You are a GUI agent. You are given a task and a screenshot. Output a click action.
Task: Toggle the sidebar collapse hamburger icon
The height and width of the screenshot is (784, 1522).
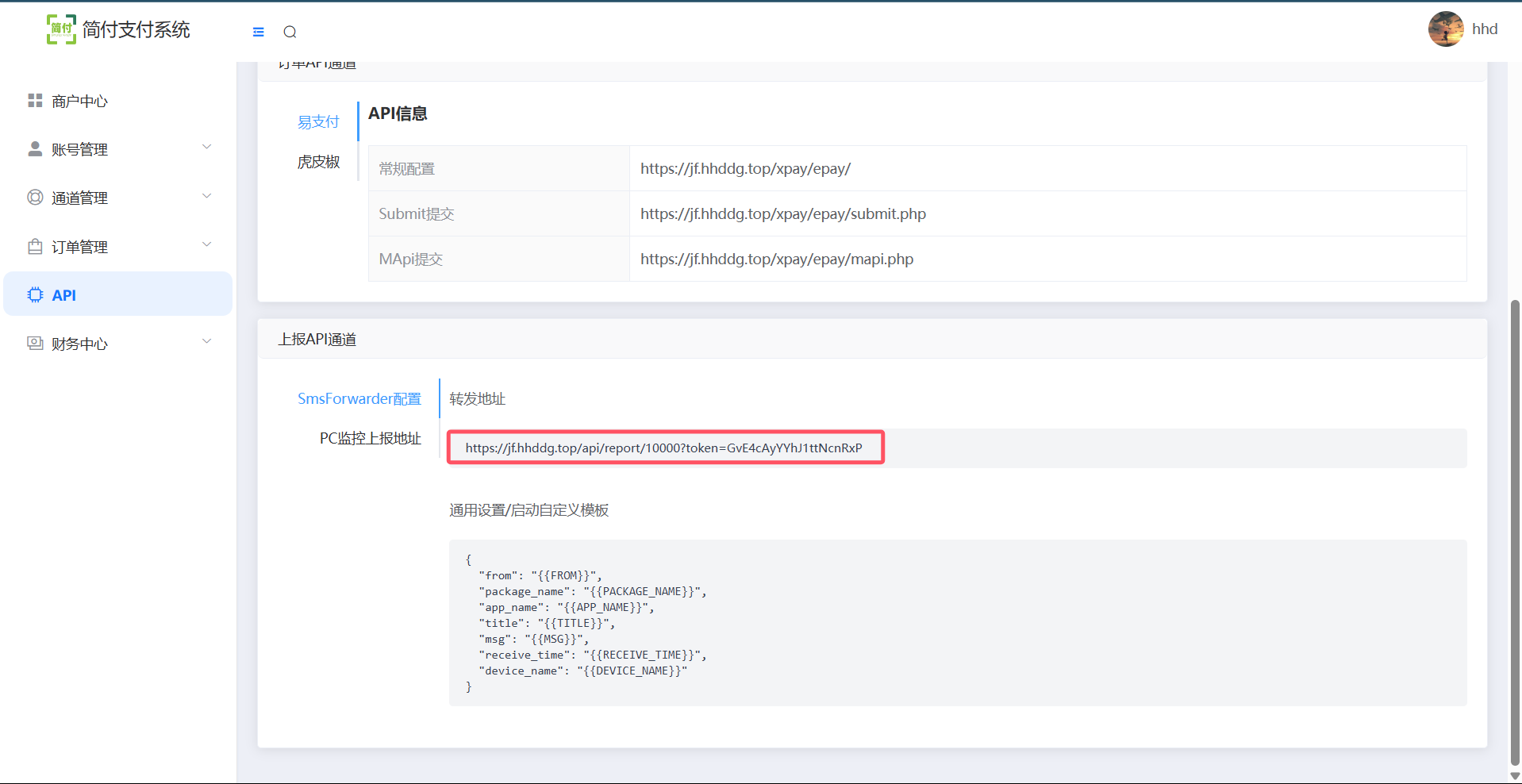258,32
